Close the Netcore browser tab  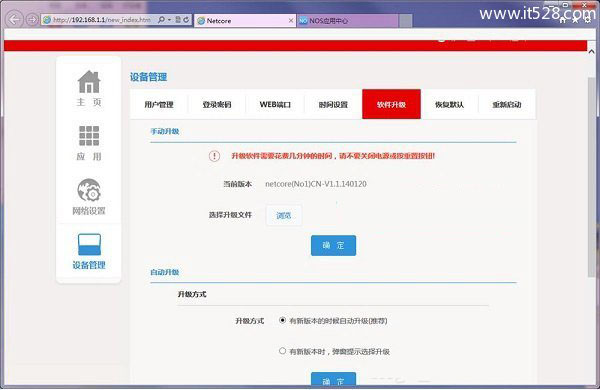tap(291, 20)
